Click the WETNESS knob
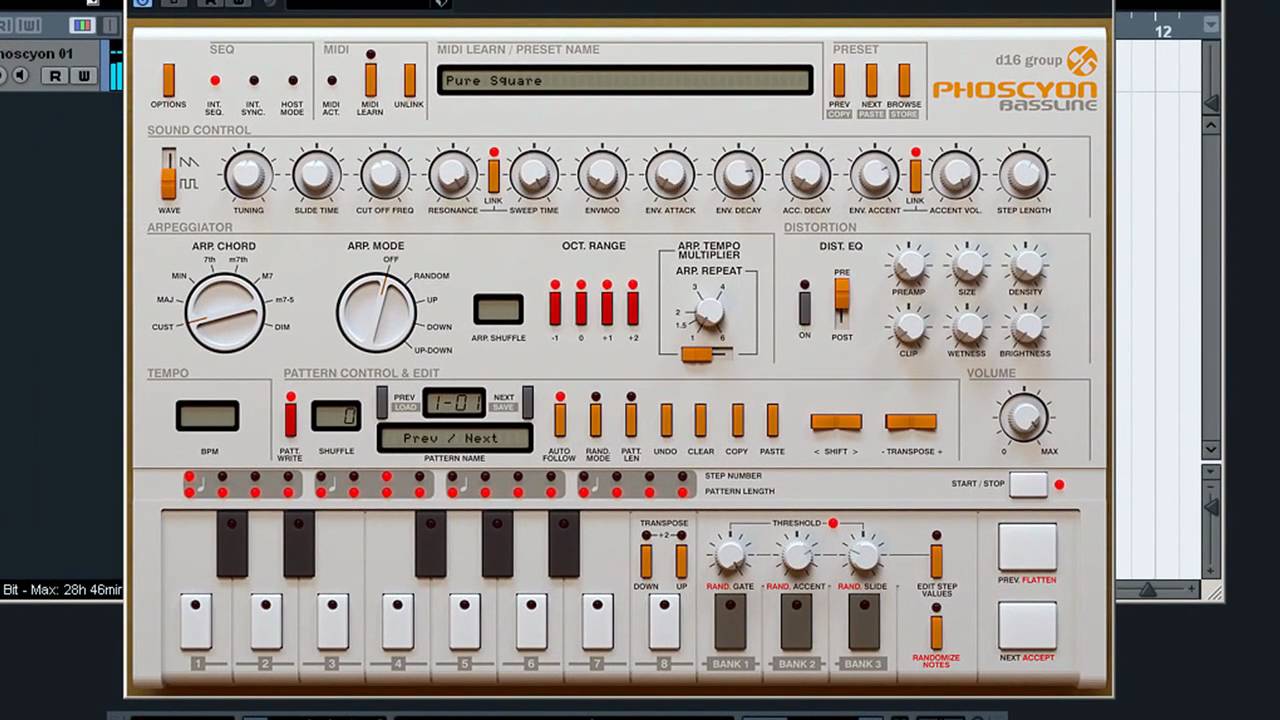The image size is (1280, 720). point(967,326)
